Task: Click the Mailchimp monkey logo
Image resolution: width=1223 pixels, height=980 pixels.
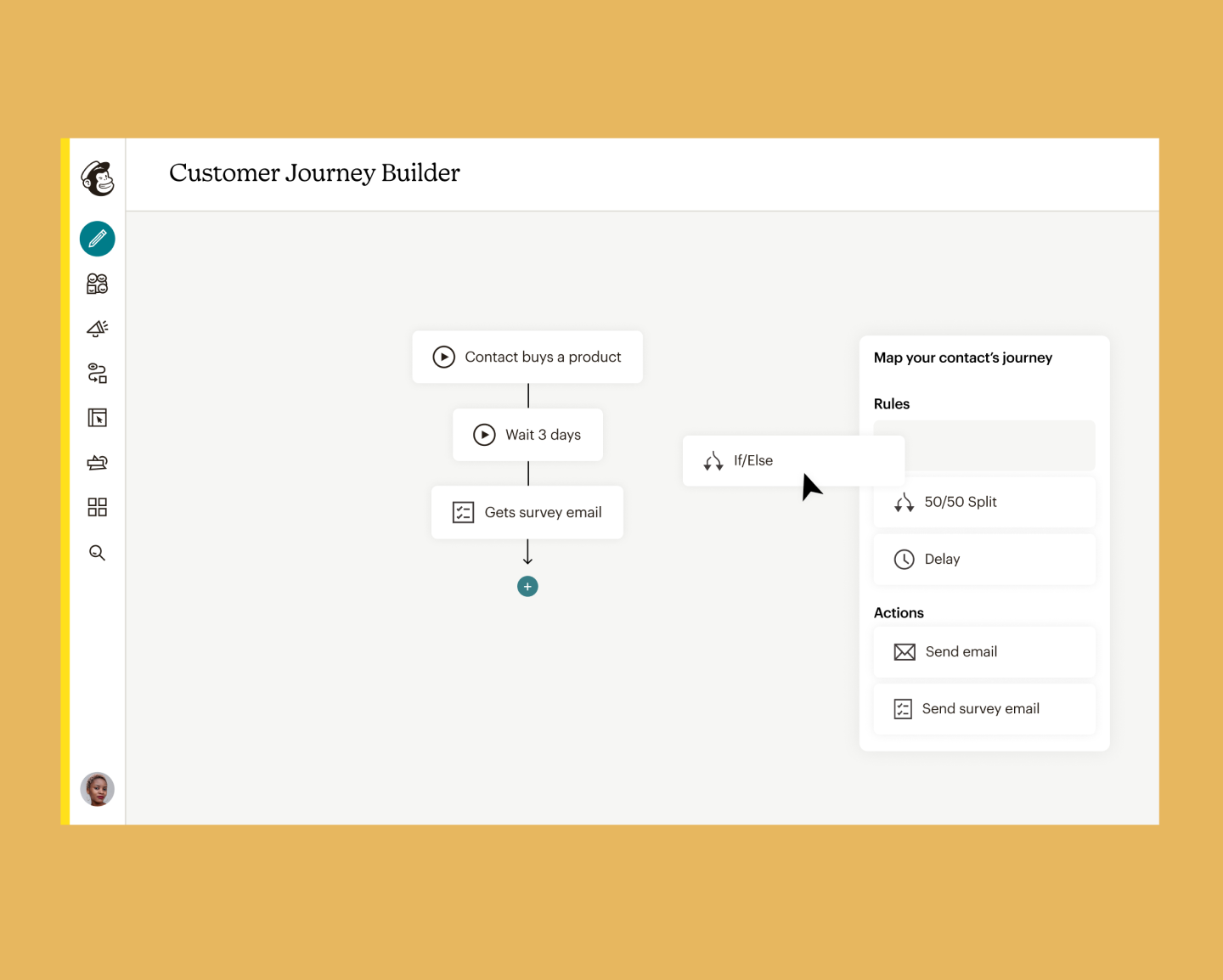Action: pos(98,178)
